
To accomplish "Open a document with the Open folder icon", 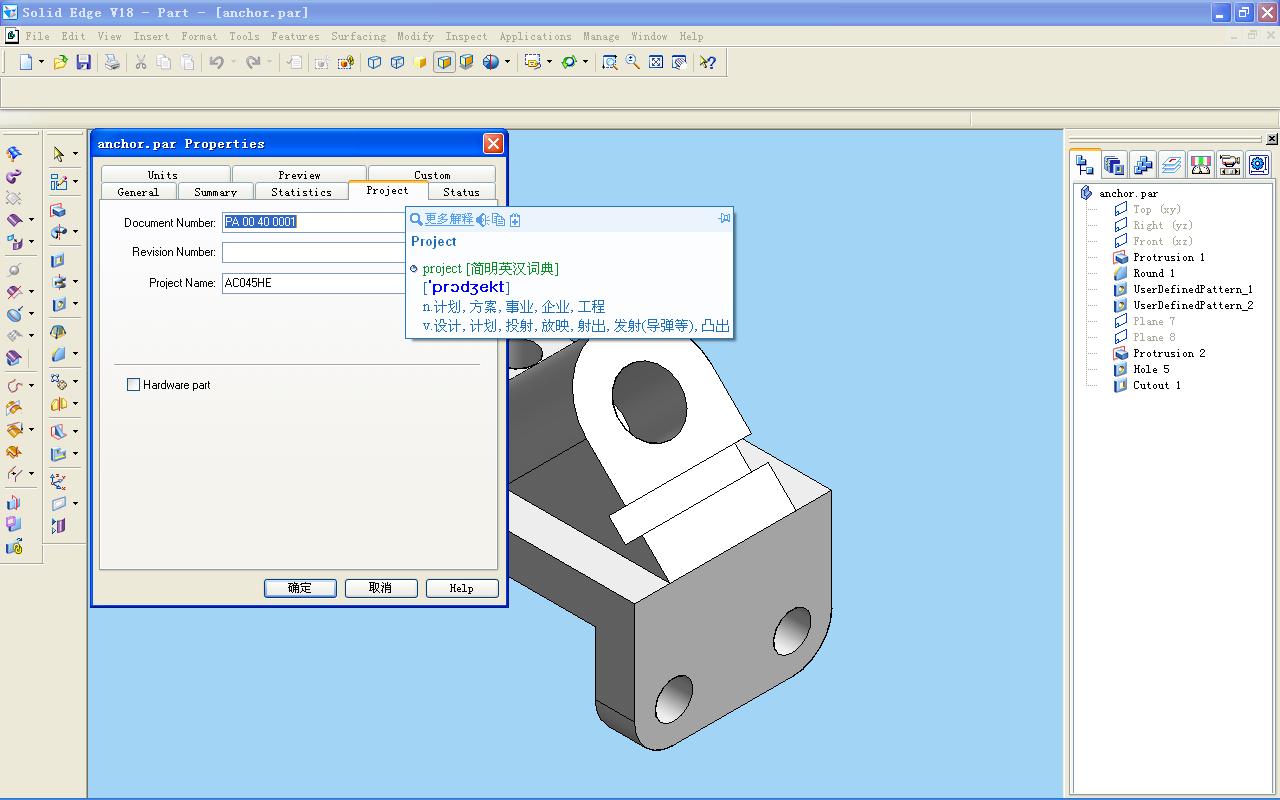I will 60,62.
